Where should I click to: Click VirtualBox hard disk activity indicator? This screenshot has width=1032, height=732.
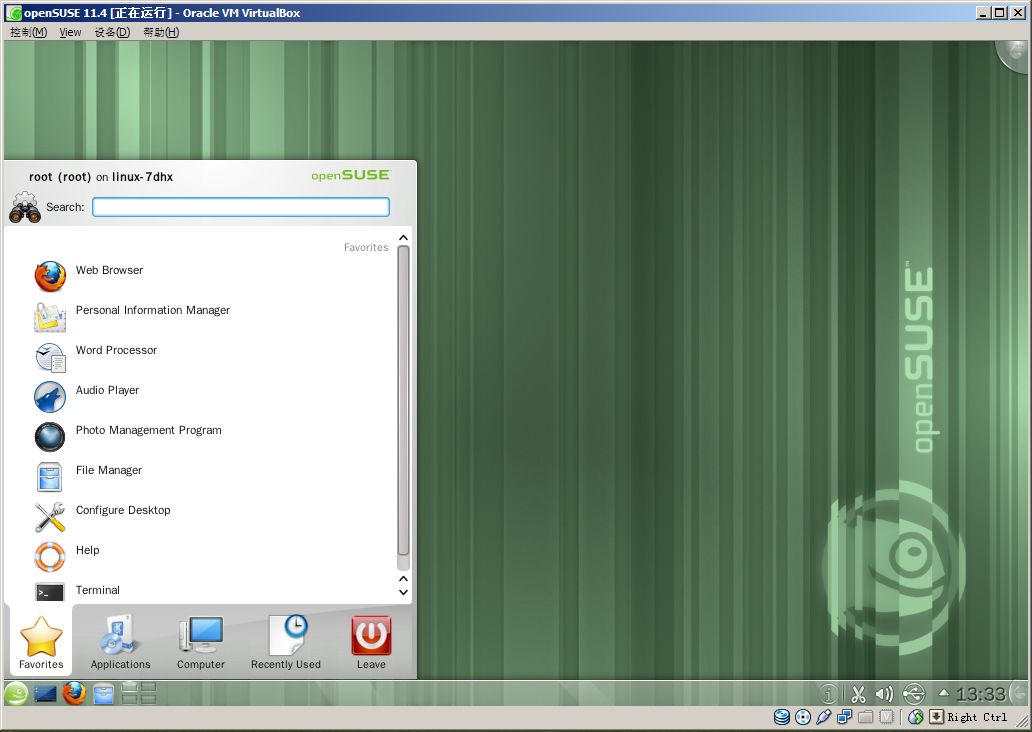point(782,717)
